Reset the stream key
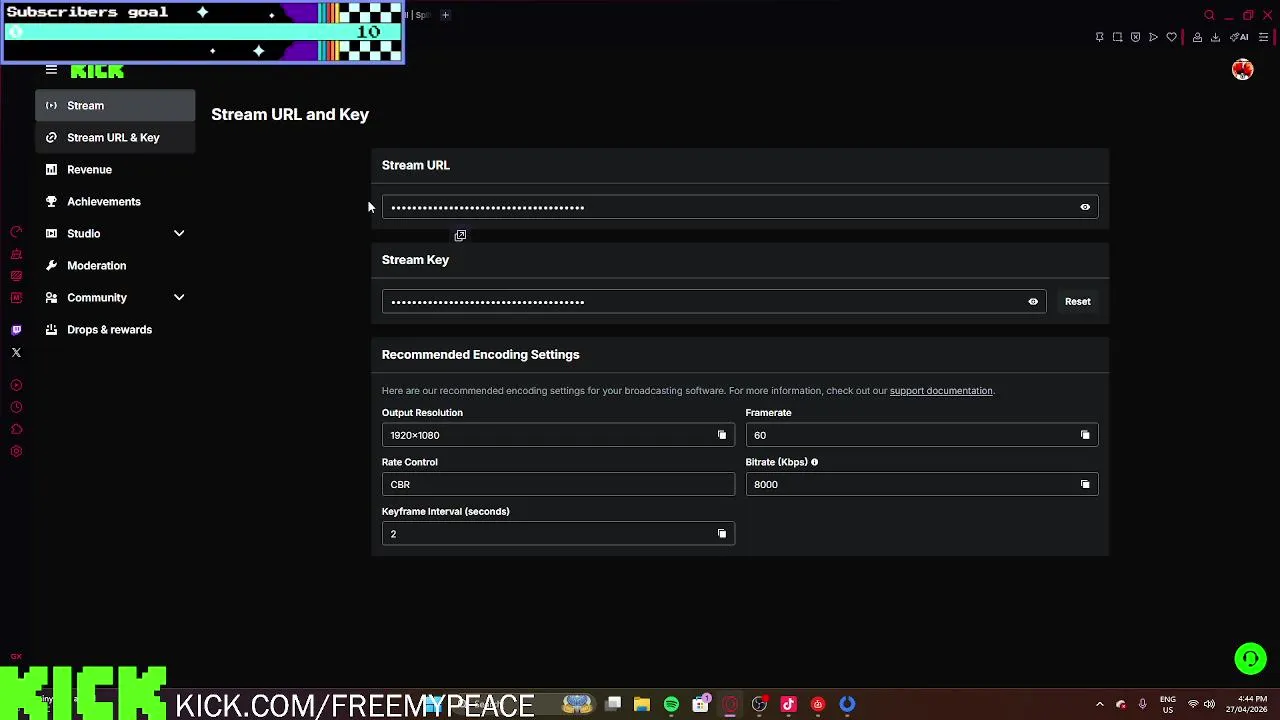This screenshot has height=720, width=1280. [x=1077, y=301]
